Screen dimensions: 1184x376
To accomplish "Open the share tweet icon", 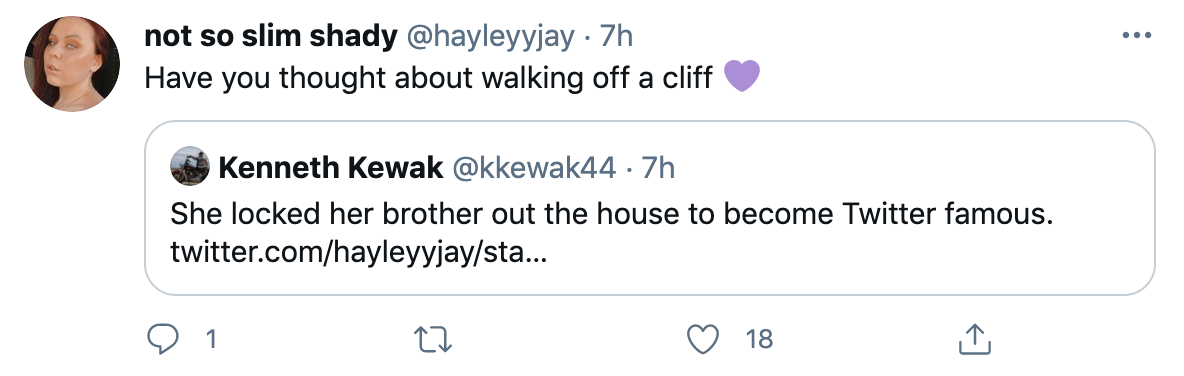I will [974, 340].
